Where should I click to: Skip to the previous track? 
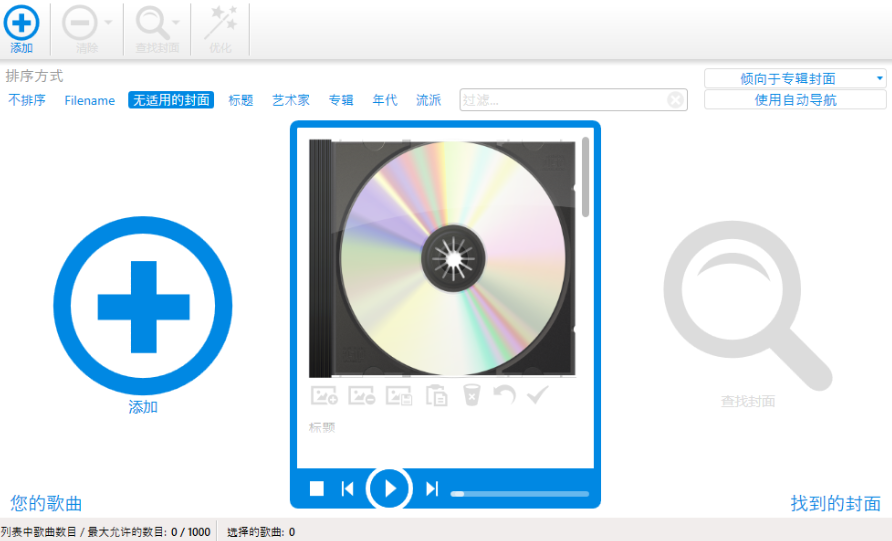[348, 489]
